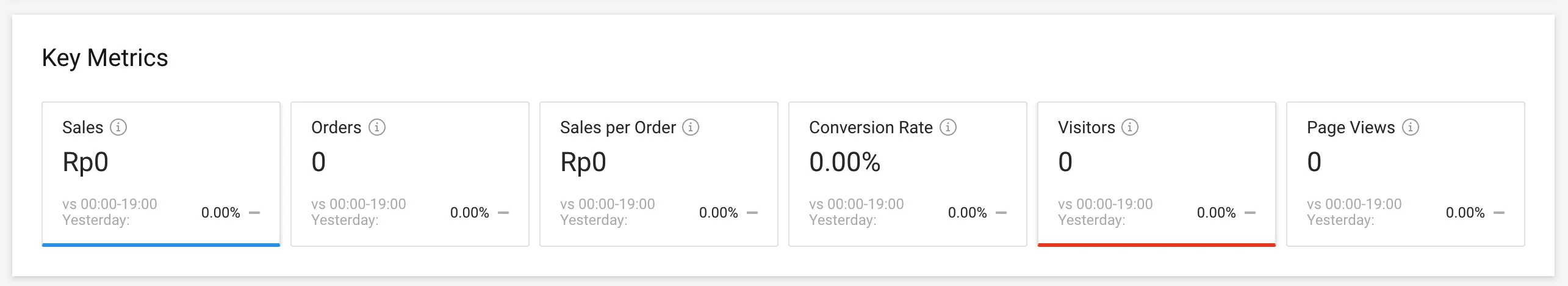Select the Page Views metric label
This screenshot has width=1568, height=286.
point(1351,127)
